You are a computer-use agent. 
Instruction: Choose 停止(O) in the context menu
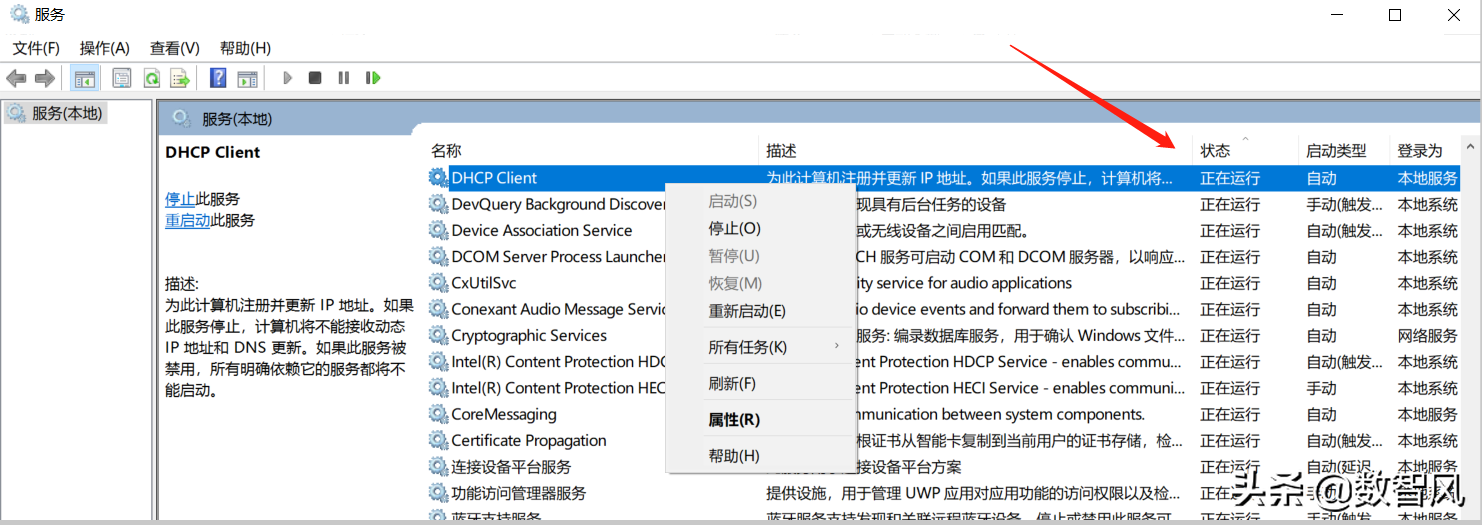[734, 229]
